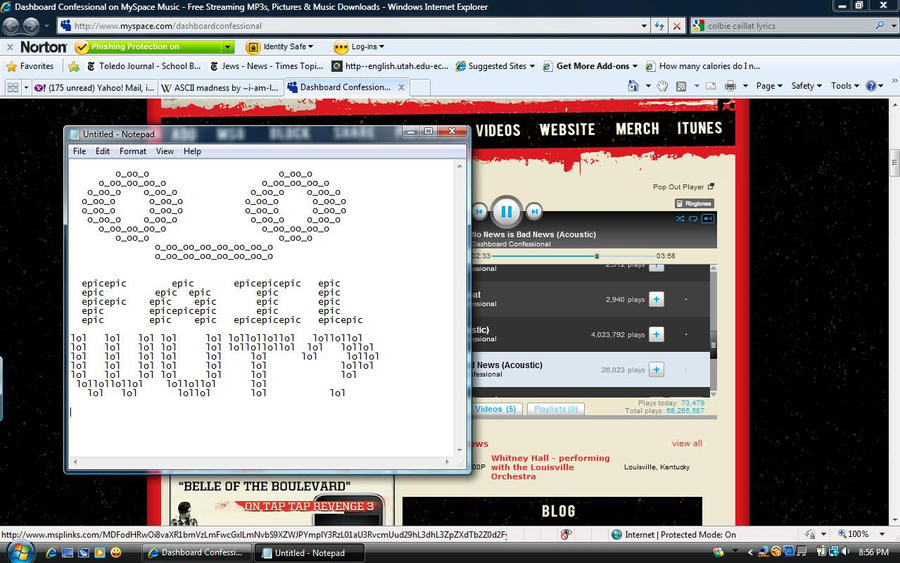Stop loading with the red X icon
This screenshot has width=900, height=563.
pyautogui.click(x=677, y=26)
